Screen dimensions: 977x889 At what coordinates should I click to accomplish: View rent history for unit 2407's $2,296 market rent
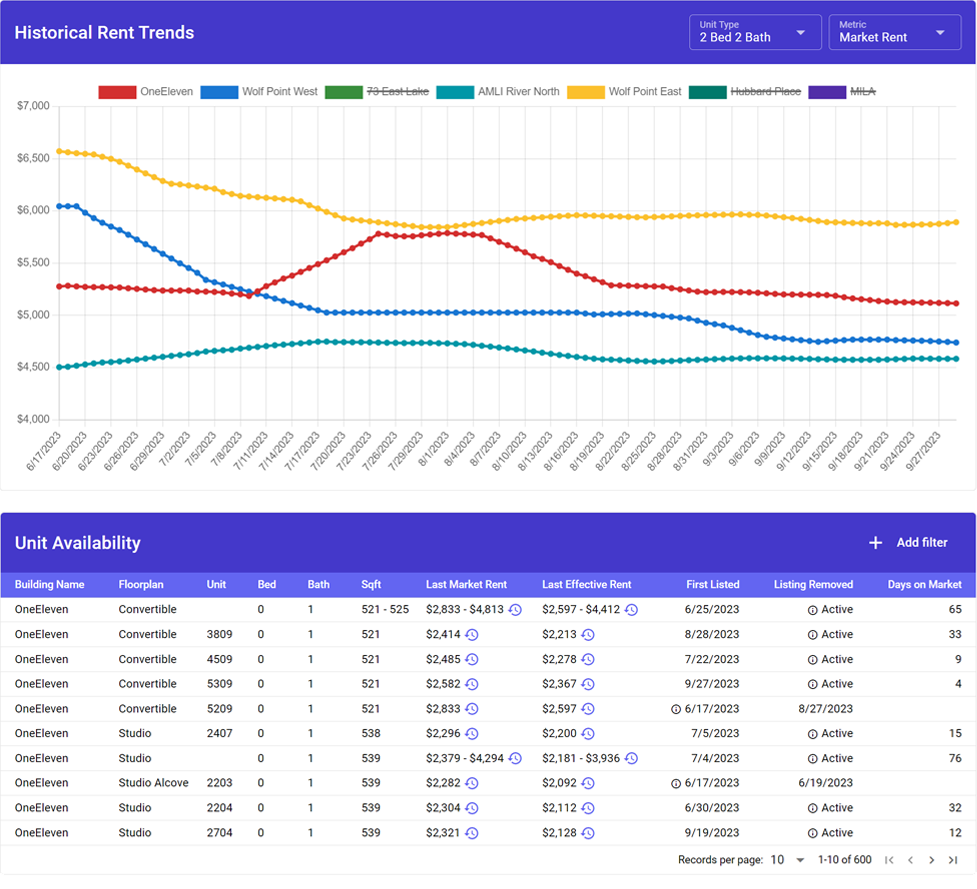(473, 733)
